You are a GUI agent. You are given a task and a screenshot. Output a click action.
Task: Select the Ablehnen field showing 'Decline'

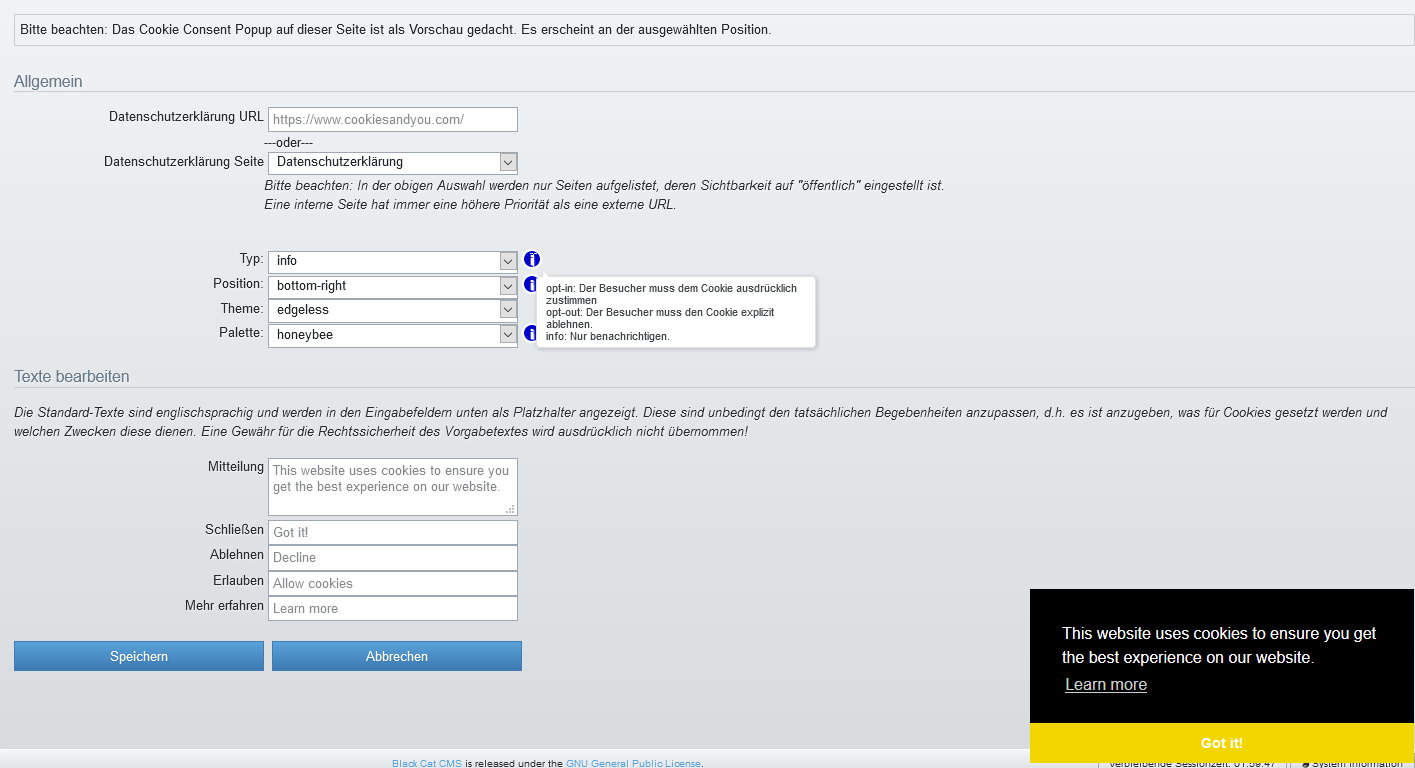coord(392,557)
